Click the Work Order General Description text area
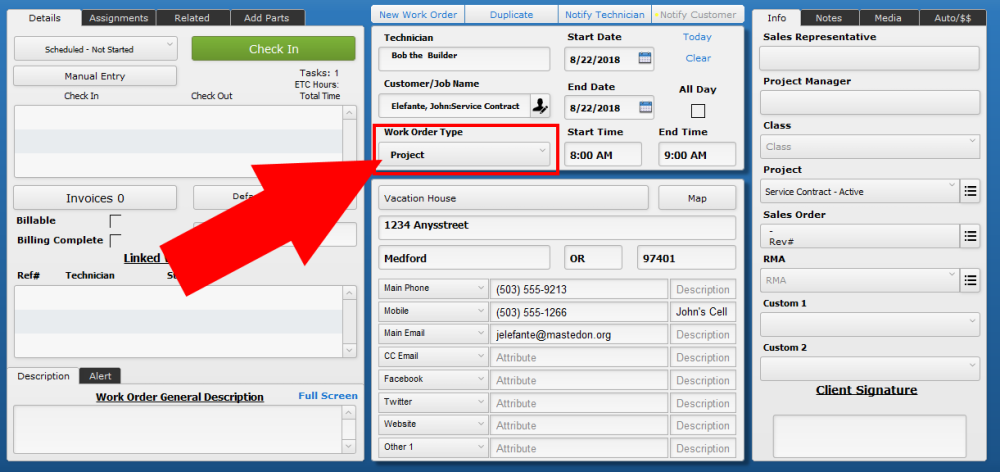Screen dimensions: 1000x472 coord(178,429)
